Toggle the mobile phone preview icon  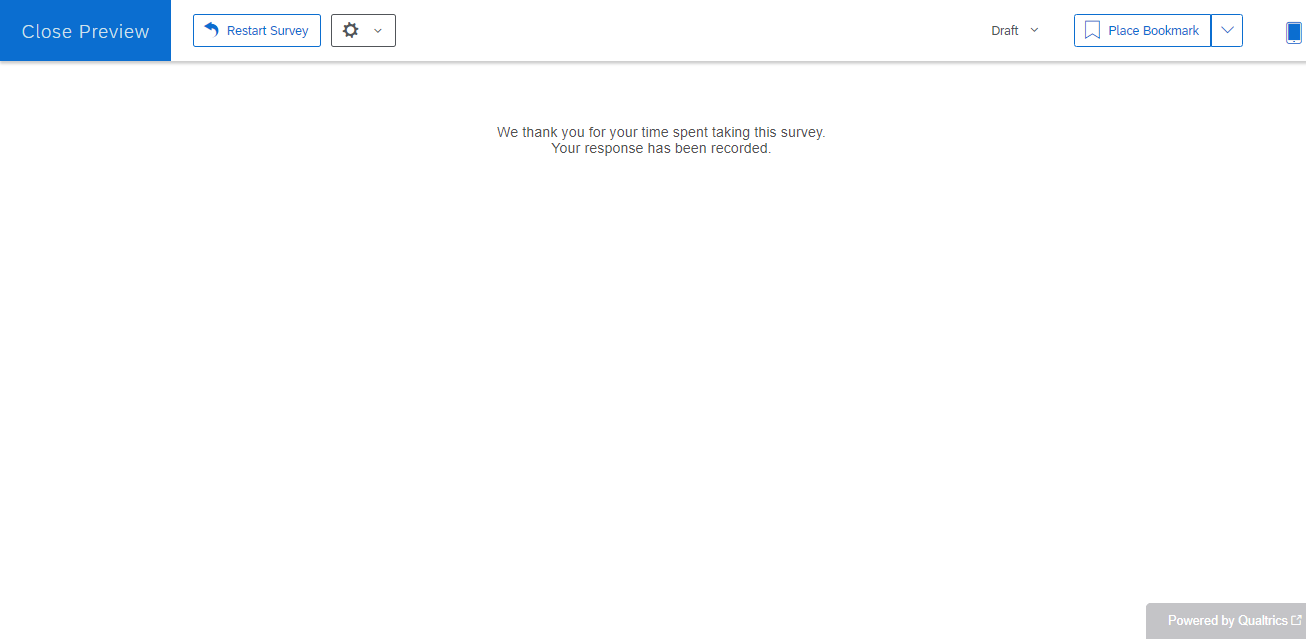point(1294,32)
